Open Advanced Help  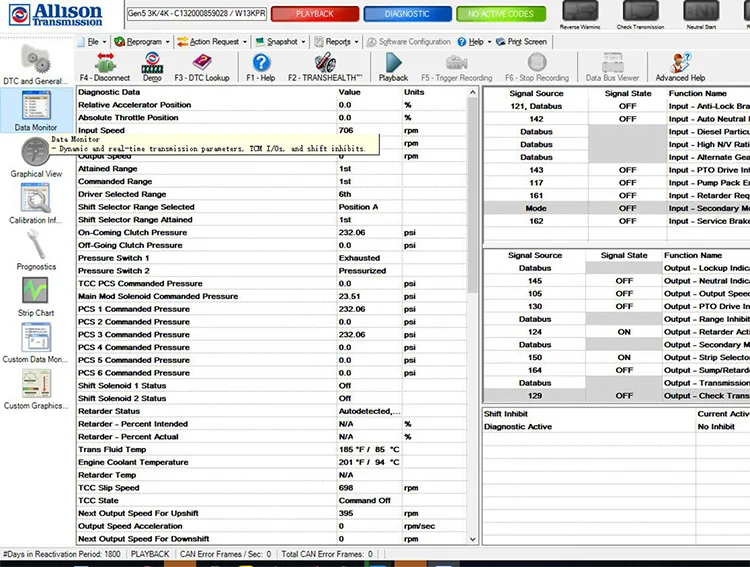[x=680, y=66]
